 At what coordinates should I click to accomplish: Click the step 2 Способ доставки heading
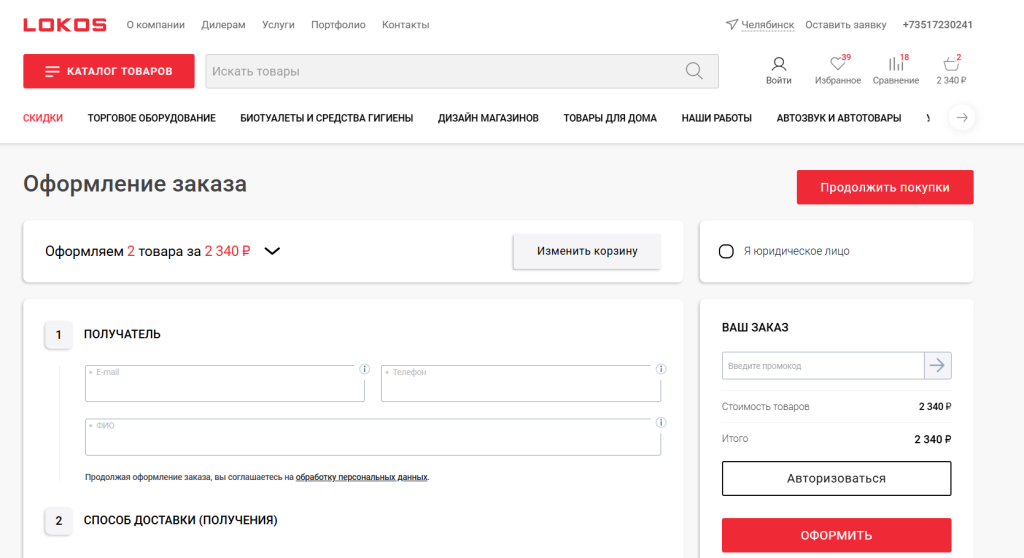pos(181,520)
